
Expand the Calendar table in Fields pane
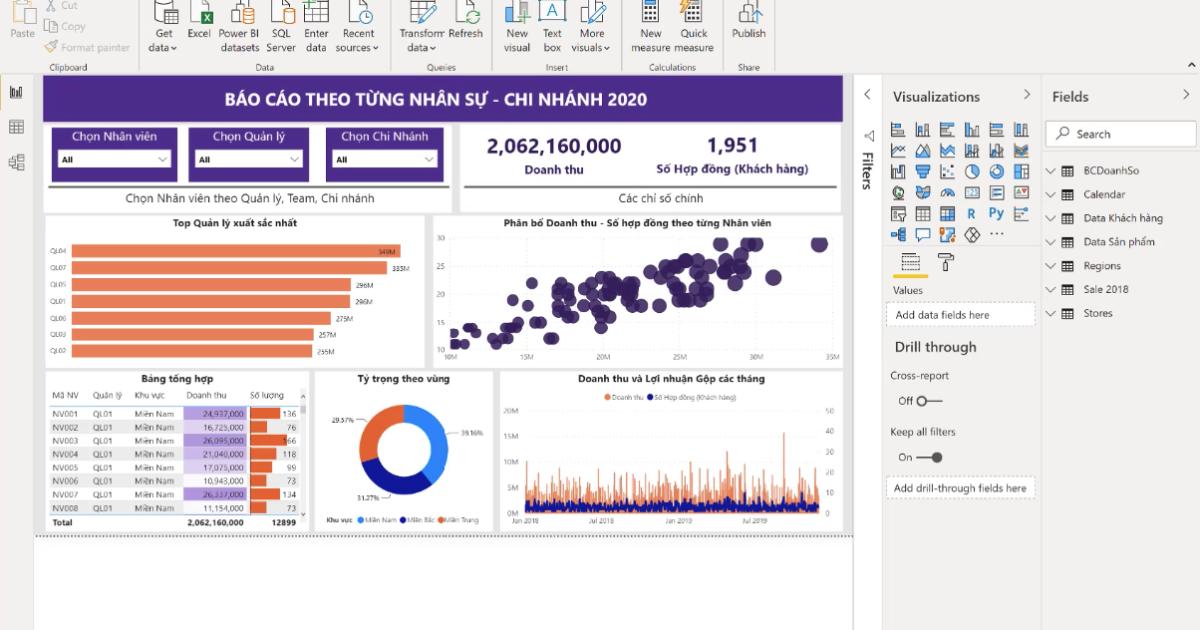1051,194
